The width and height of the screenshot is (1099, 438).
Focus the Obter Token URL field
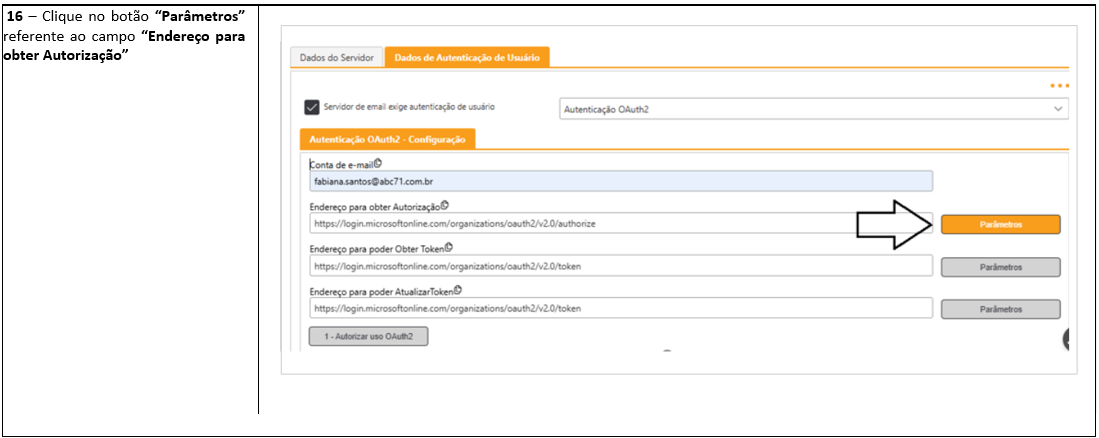620,267
